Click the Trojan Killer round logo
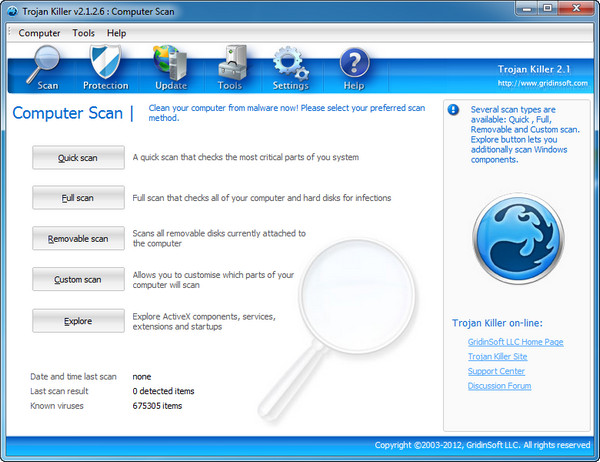Viewport: 600px width, 462px height. (518, 238)
